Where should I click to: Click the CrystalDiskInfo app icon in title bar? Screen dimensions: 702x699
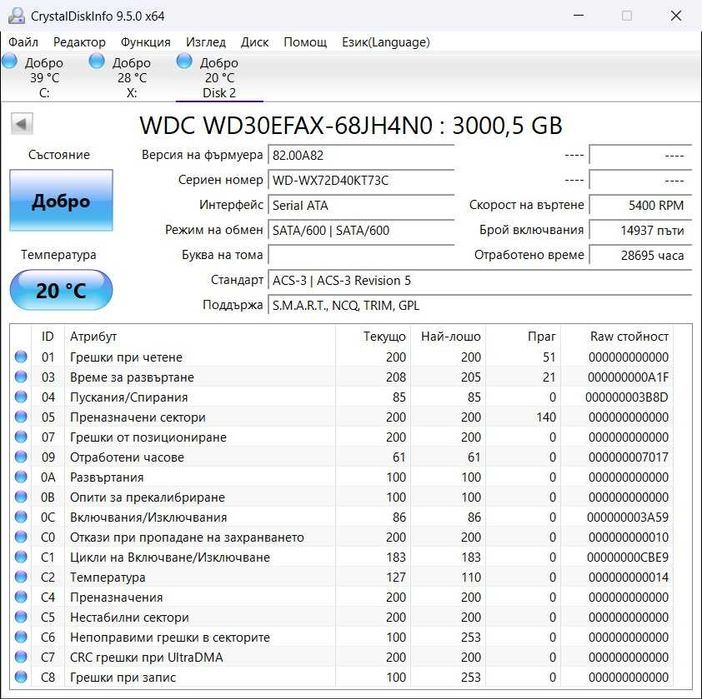click(16, 16)
